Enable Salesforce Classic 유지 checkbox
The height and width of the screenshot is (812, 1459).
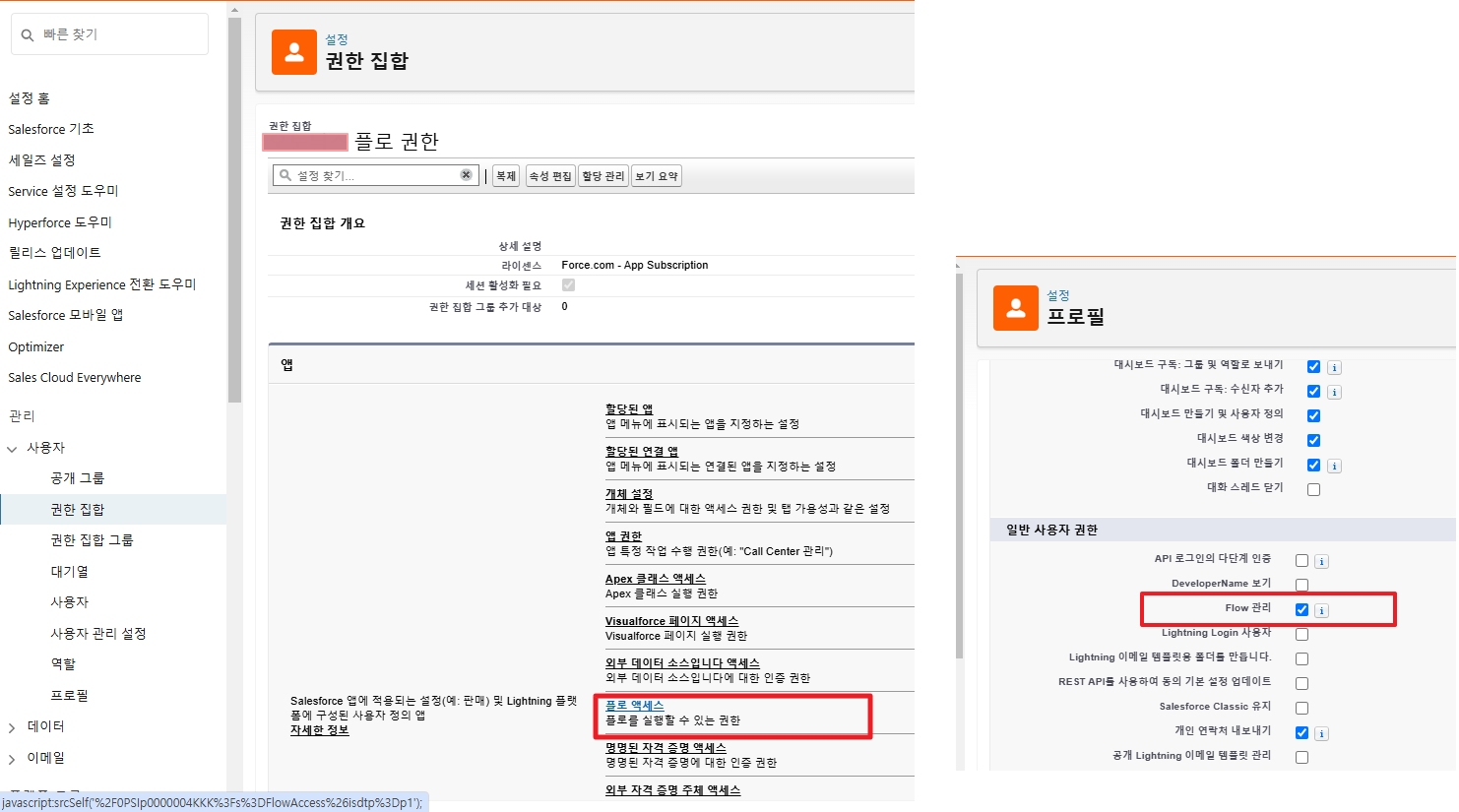1301,709
